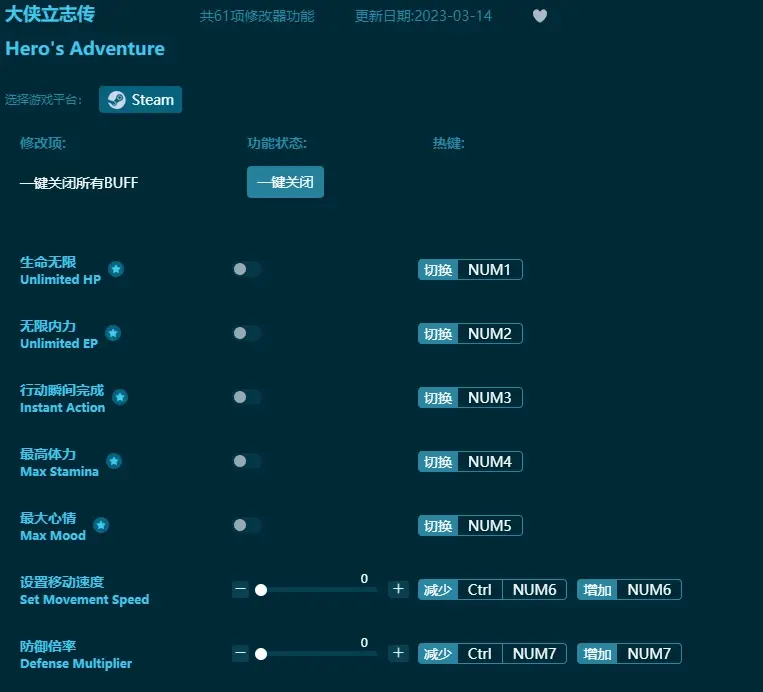Click star icon beside Unlimited HP
This screenshot has height=692, width=763.
coord(116,269)
